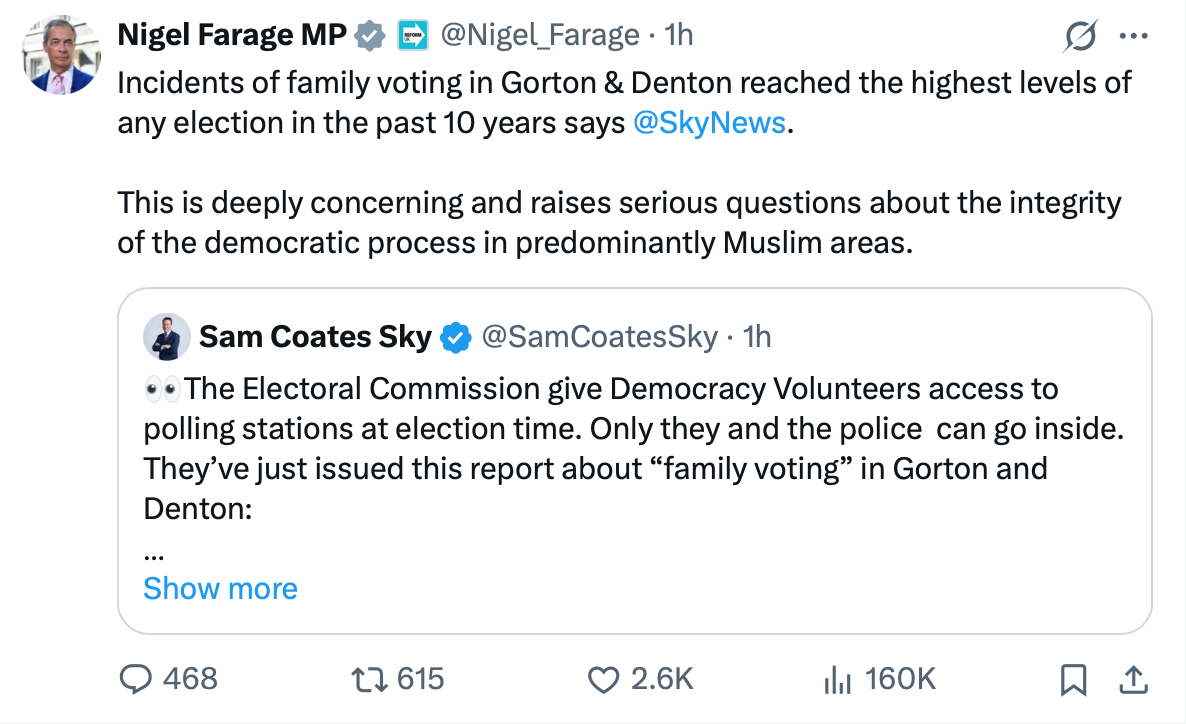
Task: Click the share upload icon
Action: click(1133, 680)
